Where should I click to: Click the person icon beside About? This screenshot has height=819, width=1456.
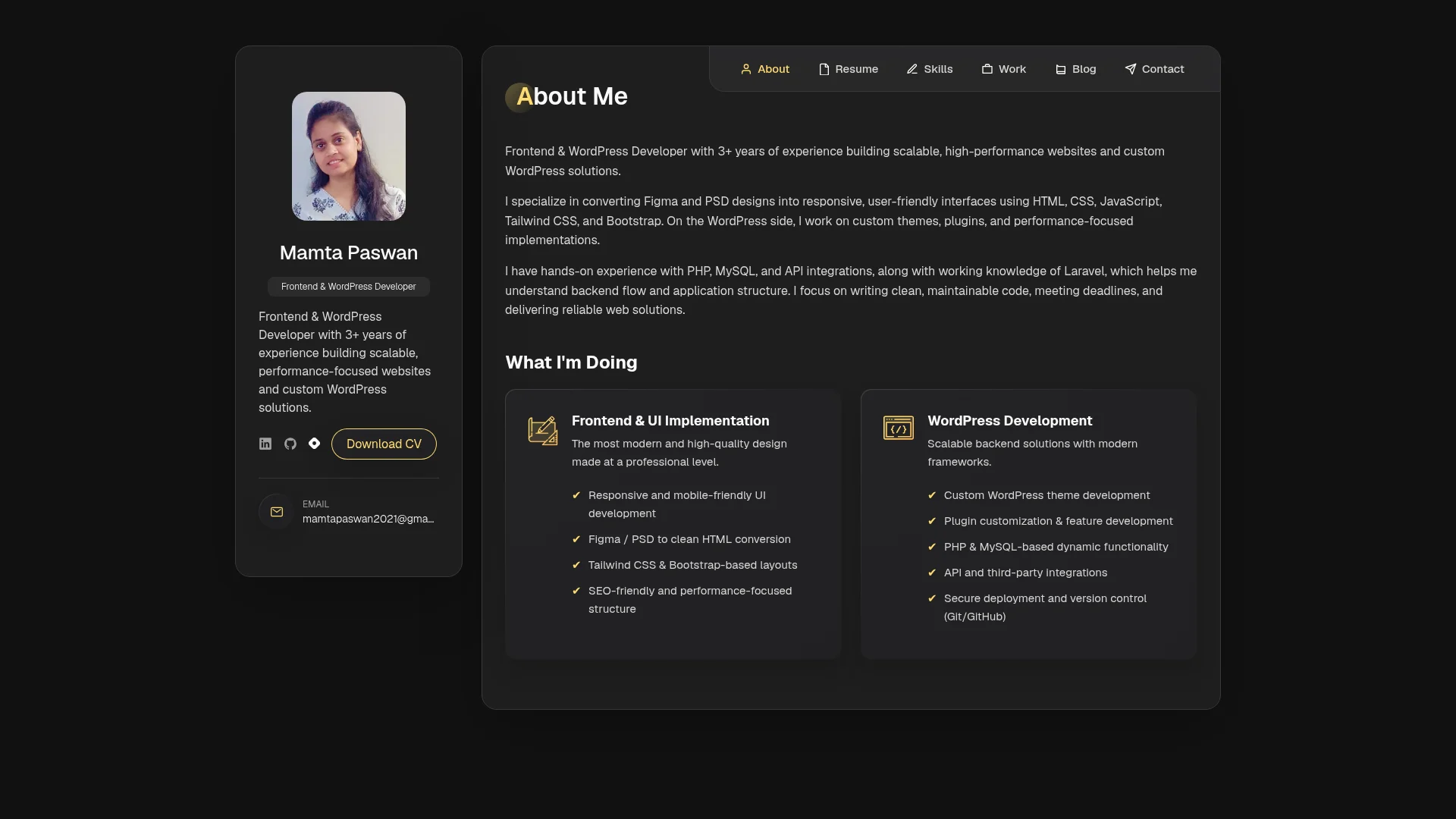click(x=746, y=69)
